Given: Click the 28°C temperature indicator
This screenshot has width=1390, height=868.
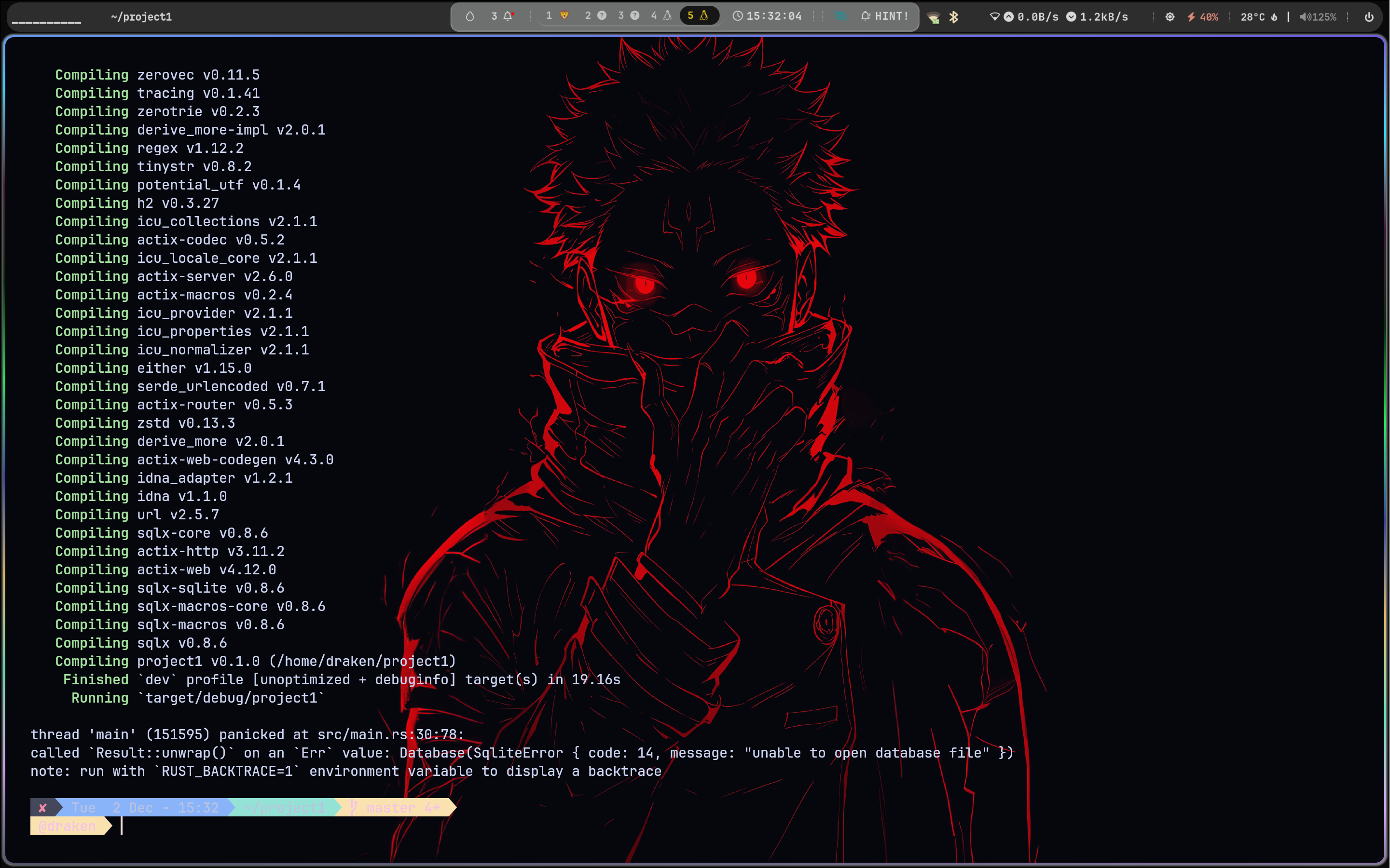Looking at the screenshot, I should (x=1258, y=17).
